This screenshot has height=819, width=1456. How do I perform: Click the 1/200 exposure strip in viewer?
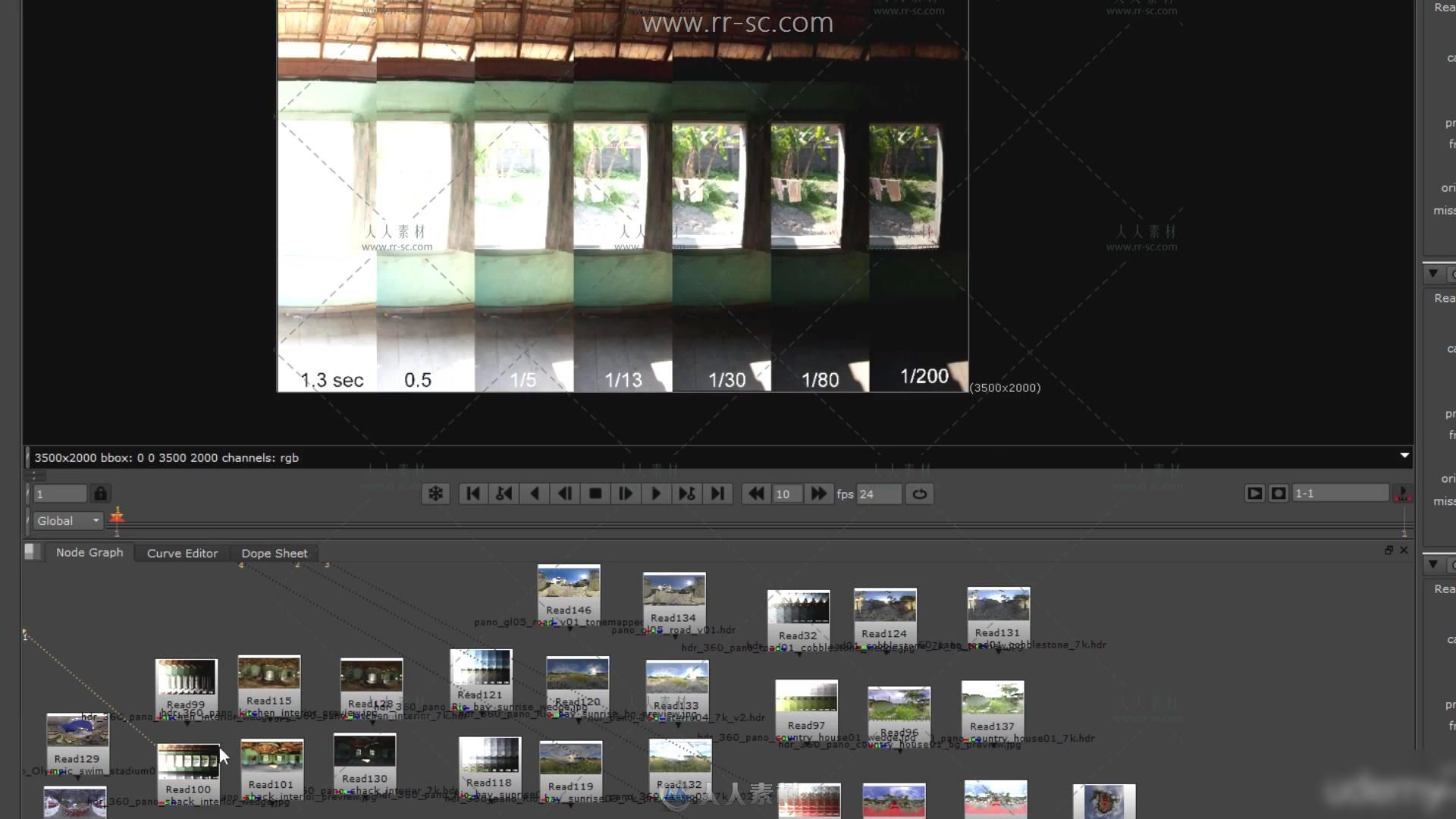click(918, 196)
